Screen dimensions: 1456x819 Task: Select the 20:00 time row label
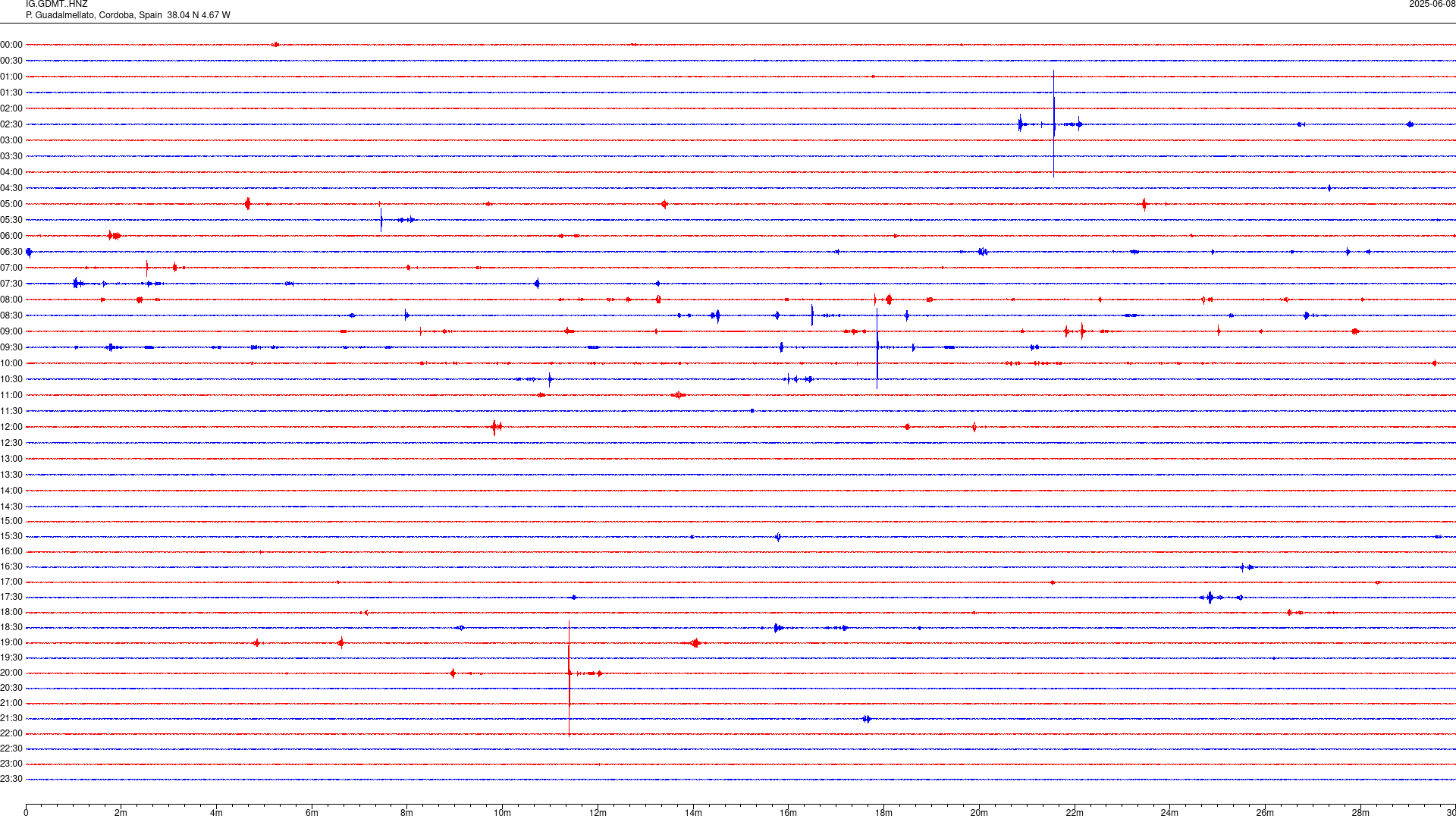click(x=11, y=673)
